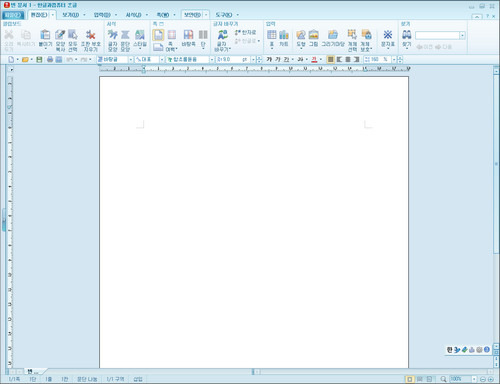Toggle Underline (가) formatting
The height and width of the screenshot is (384, 500).
click(x=286, y=59)
